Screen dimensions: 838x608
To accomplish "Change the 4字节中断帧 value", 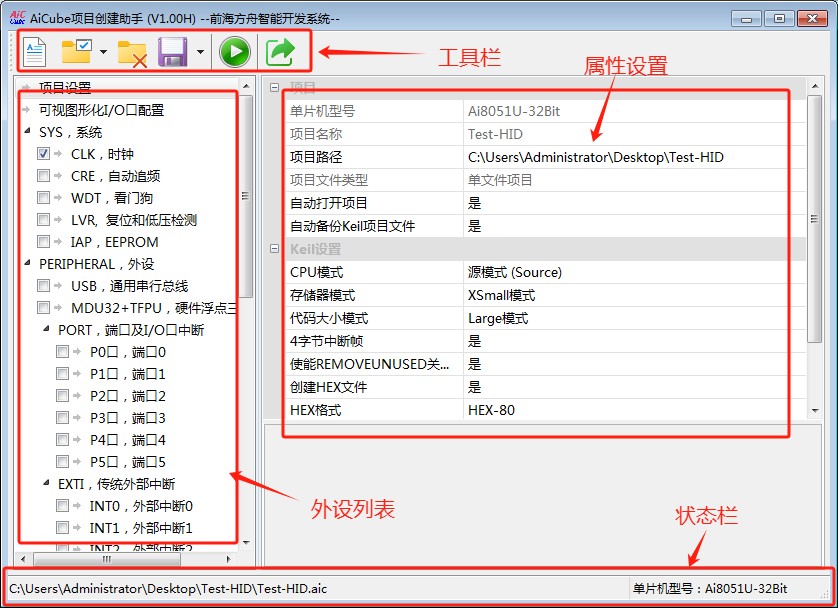I will (634, 341).
